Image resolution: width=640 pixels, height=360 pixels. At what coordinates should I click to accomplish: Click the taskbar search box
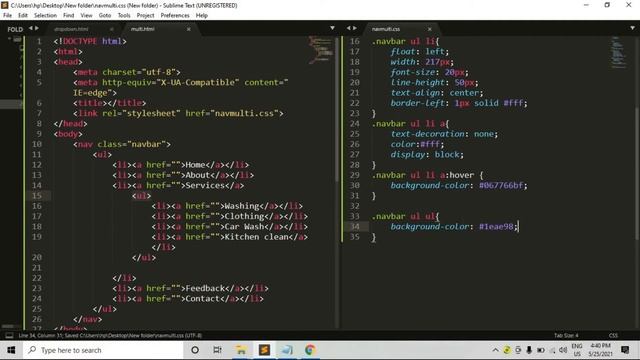point(102,350)
